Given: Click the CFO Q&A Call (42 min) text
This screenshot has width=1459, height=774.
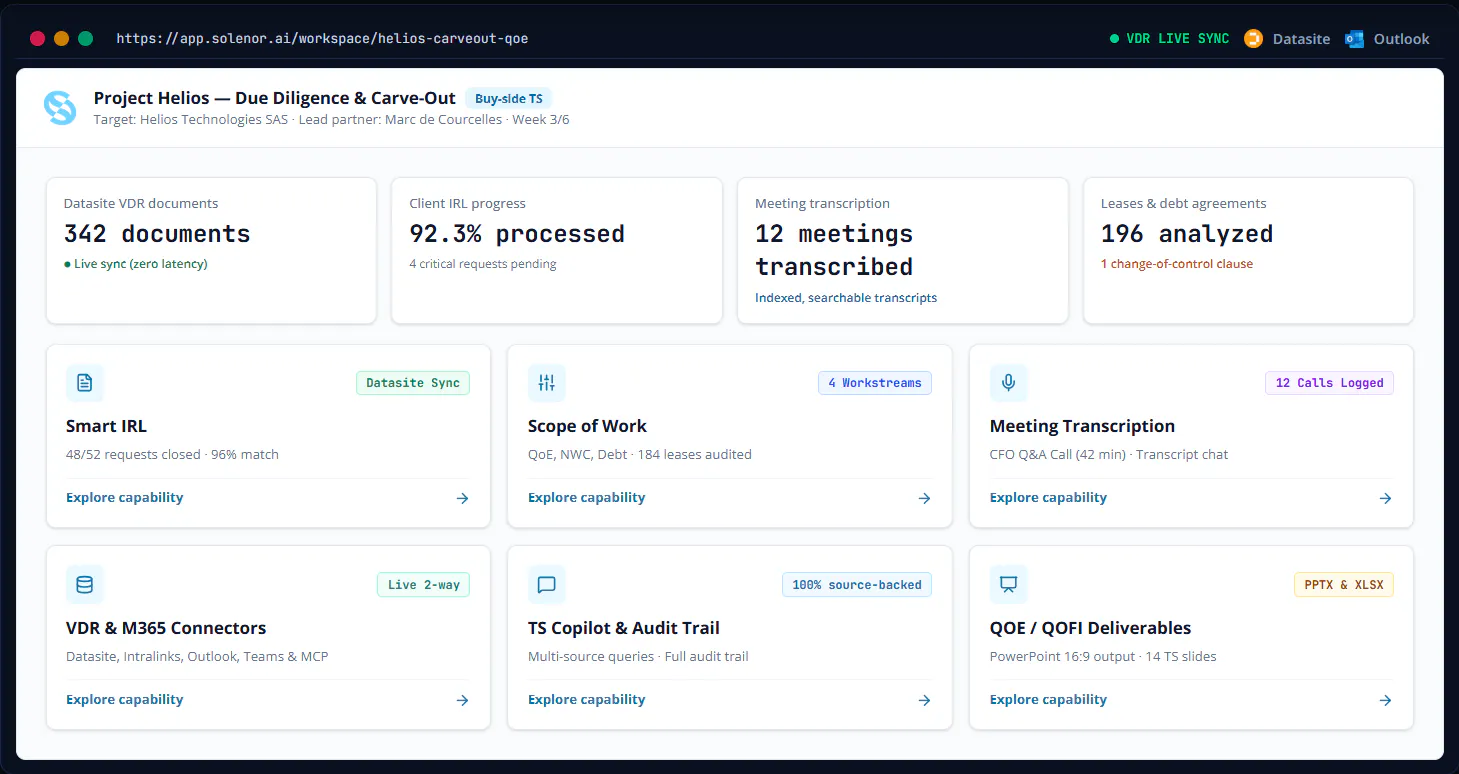Looking at the screenshot, I should click(x=1059, y=454).
